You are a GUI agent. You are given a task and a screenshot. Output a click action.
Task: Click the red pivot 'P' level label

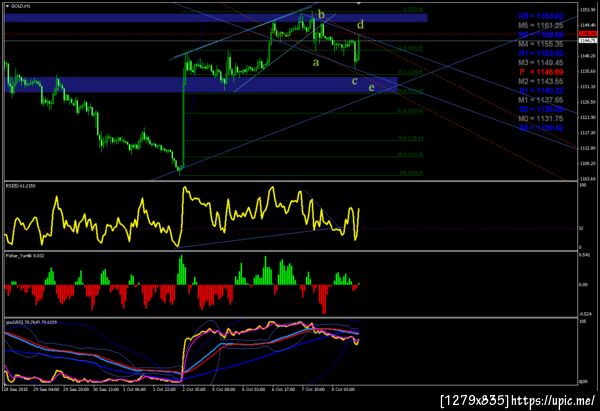point(541,72)
